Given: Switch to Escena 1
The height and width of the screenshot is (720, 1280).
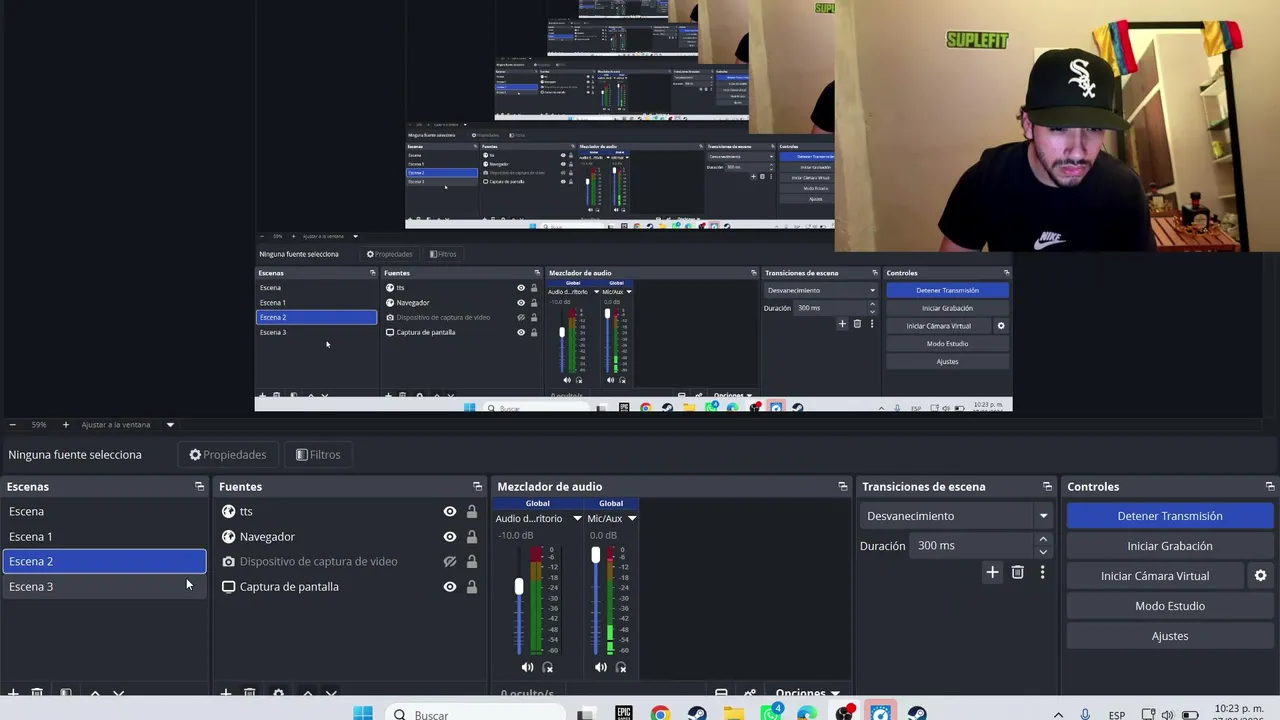Looking at the screenshot, I should point(104,537).
